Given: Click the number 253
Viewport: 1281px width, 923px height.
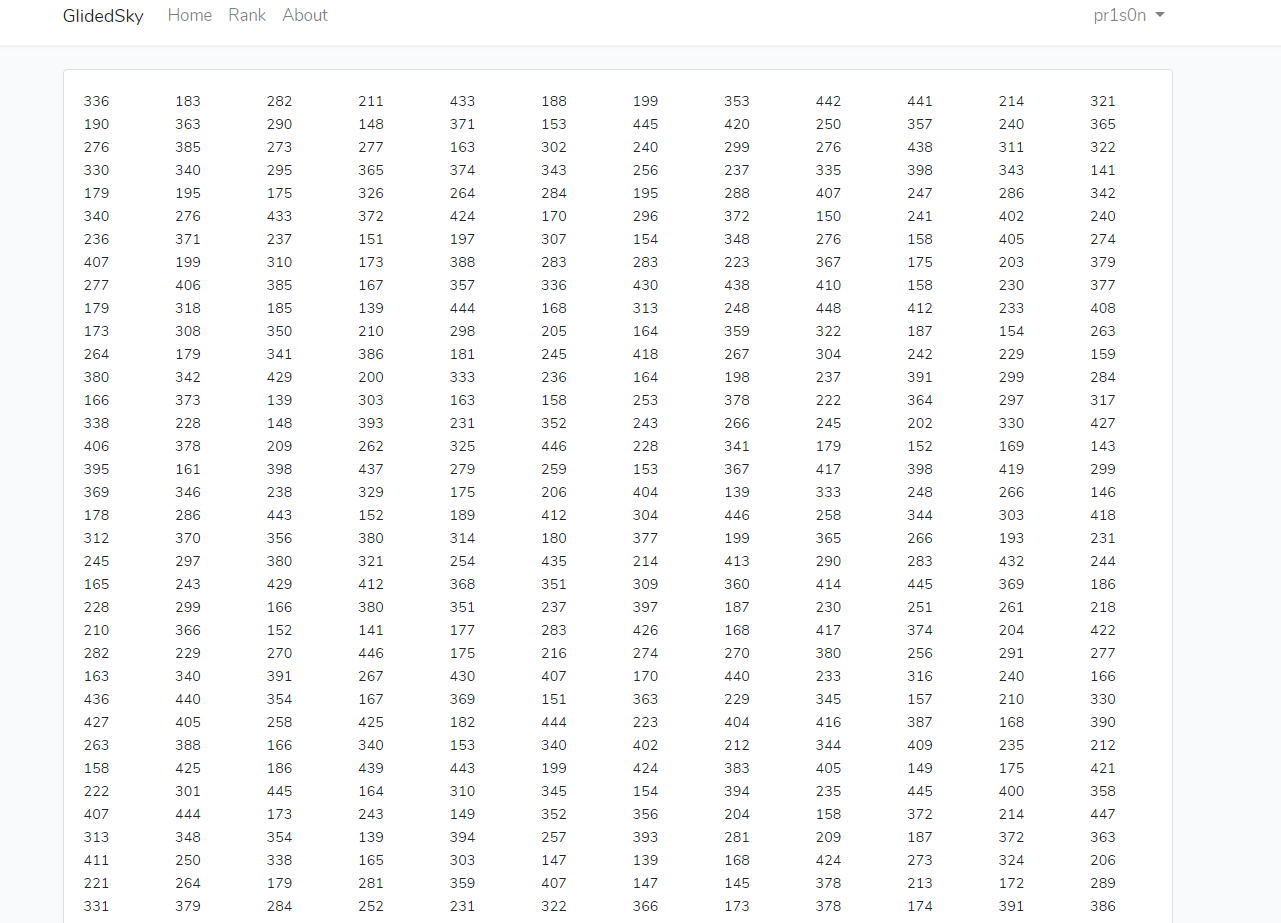Looking at the screenshot, I should [x=646, y=400].
